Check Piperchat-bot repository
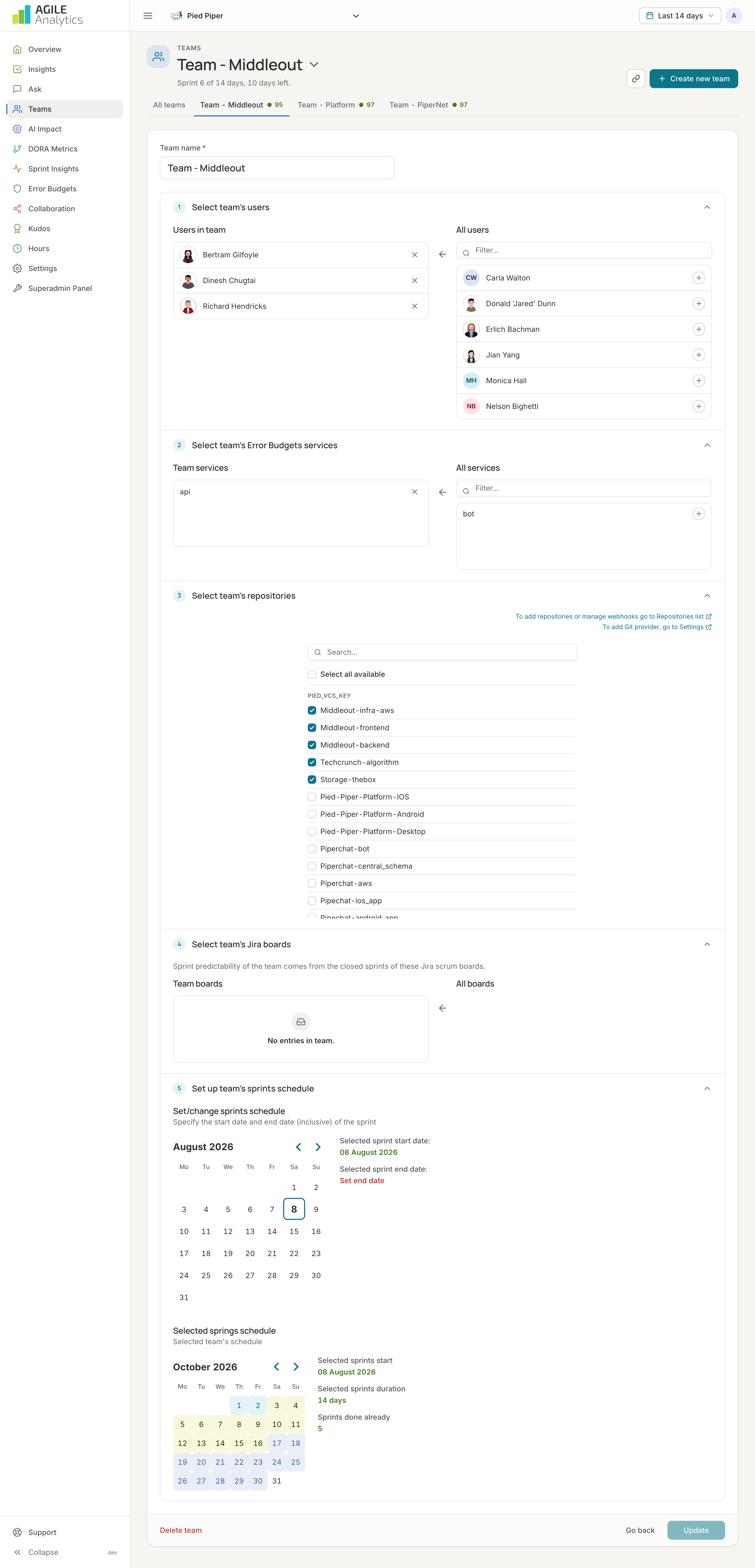This screenshot has height=1568, width=755. pyautogui.click(x=312, y=848)
